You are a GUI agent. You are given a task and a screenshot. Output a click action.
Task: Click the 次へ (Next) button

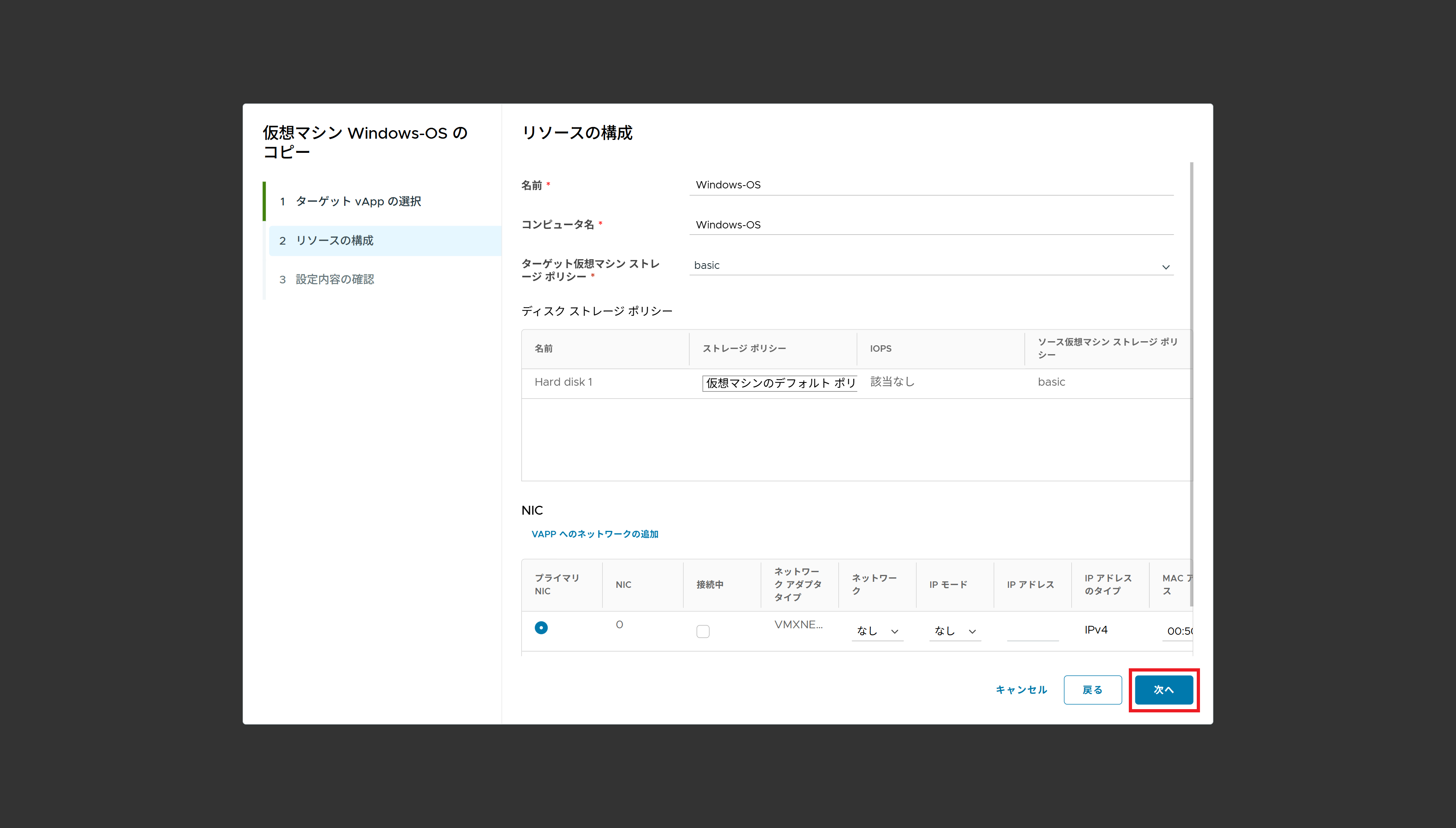pyautogui.click(x=1164, y=689)
